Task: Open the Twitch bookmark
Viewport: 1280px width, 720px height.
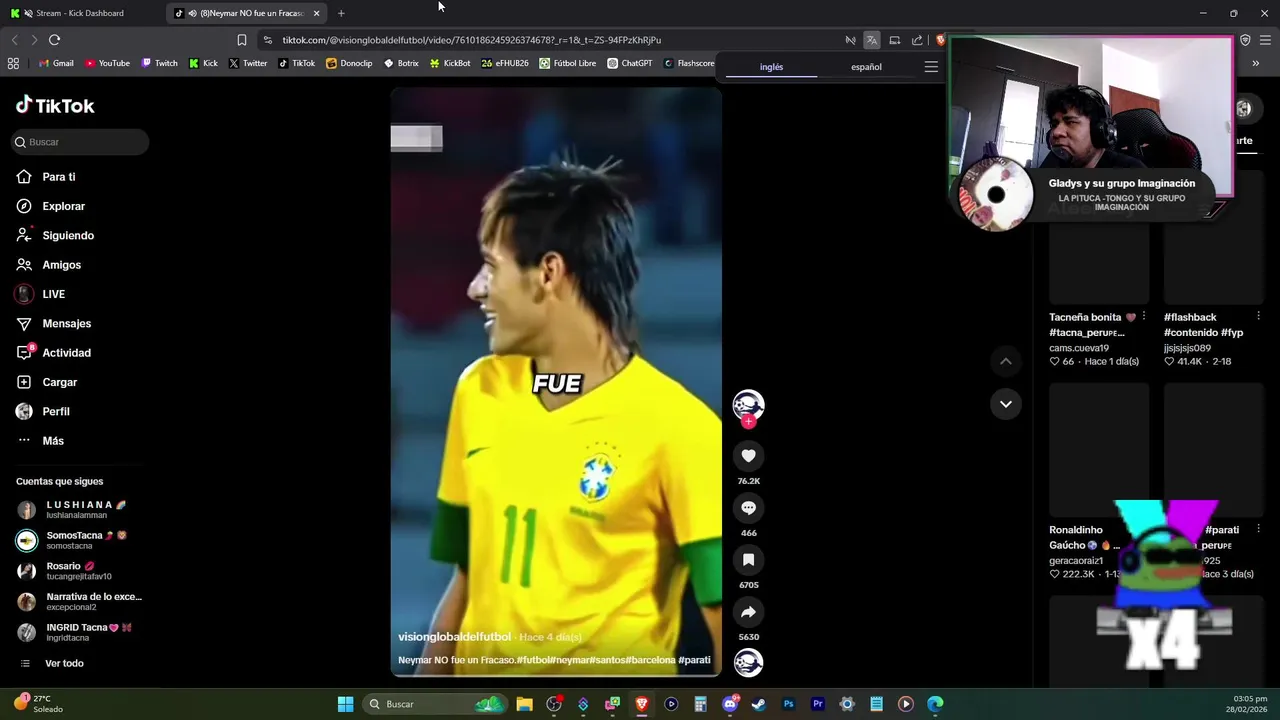Action: pos(159,63)
